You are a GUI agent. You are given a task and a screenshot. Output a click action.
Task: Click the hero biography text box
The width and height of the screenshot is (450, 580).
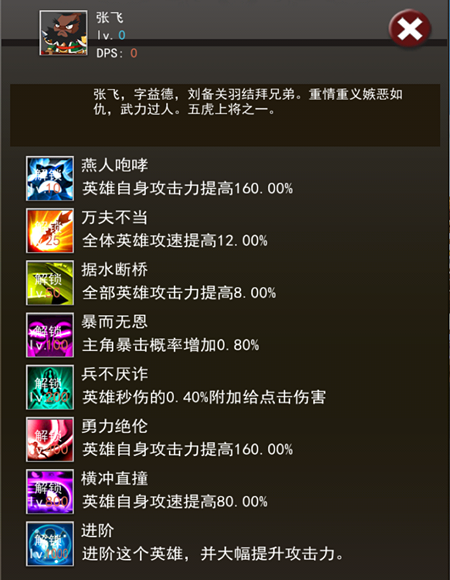tap(225, 115)
